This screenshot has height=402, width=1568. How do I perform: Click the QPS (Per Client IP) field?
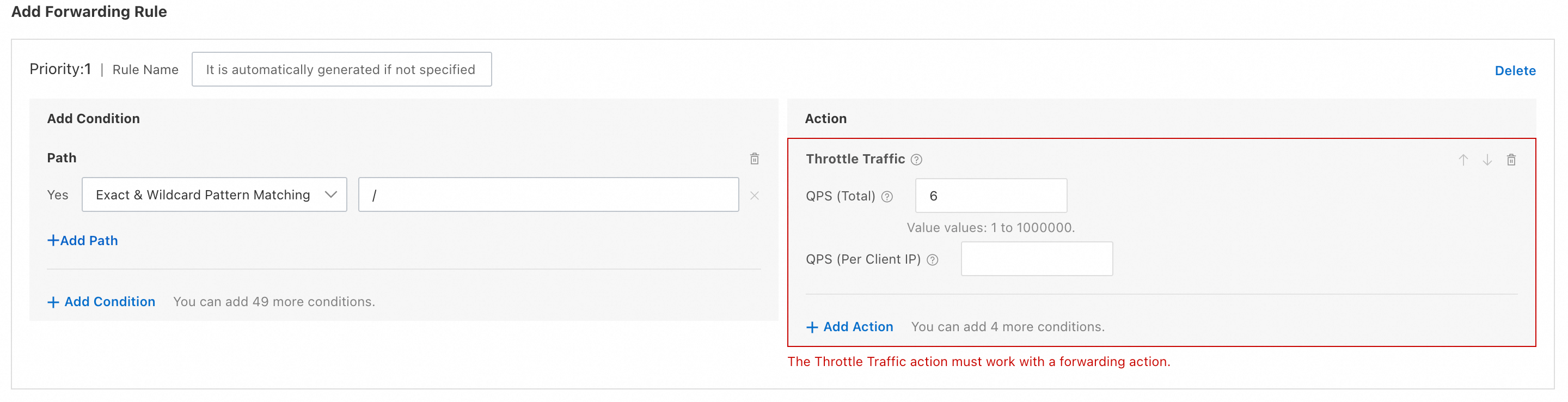[x=1036, y=259]
